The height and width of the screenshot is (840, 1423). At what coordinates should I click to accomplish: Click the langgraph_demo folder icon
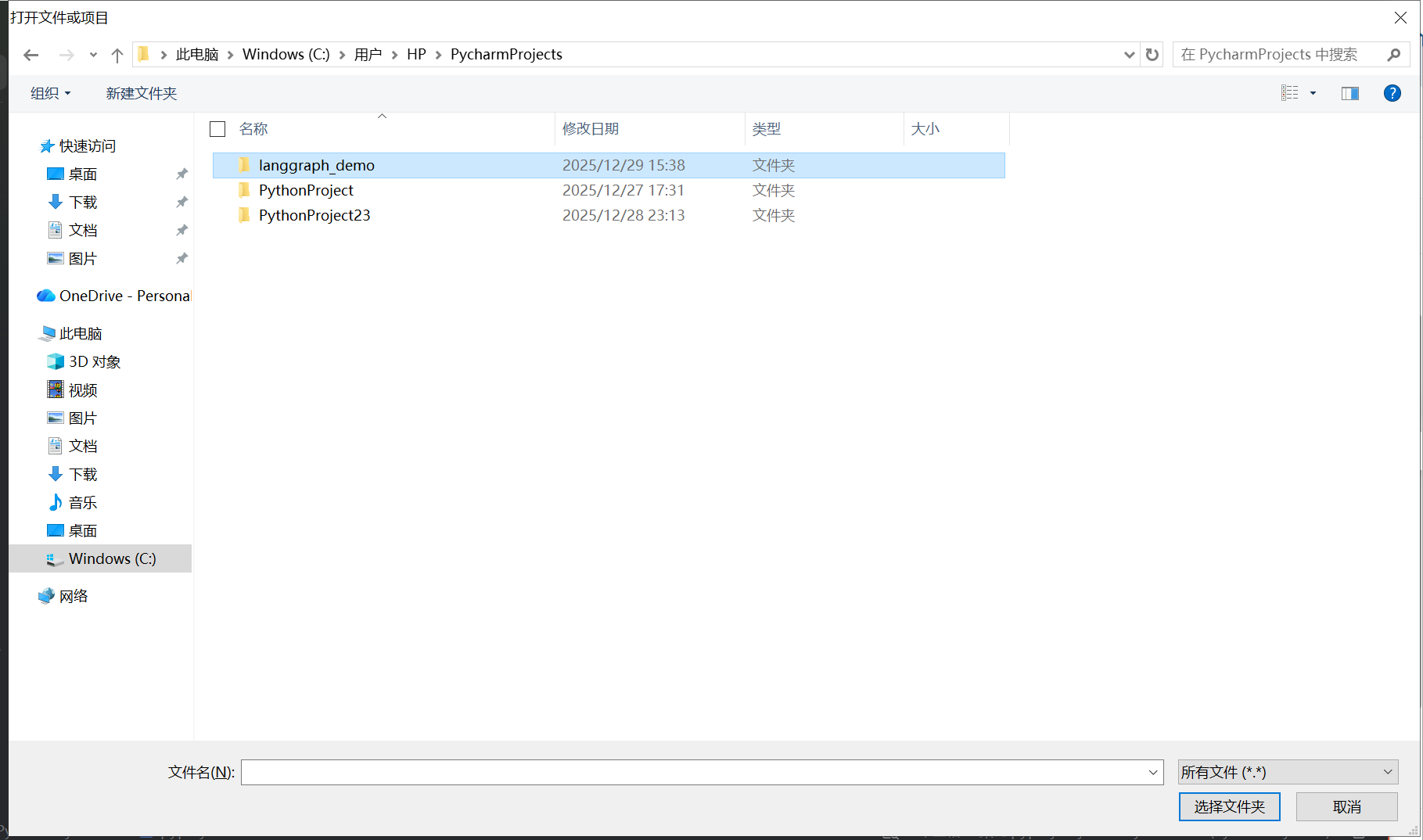click(x=244, y=165)
